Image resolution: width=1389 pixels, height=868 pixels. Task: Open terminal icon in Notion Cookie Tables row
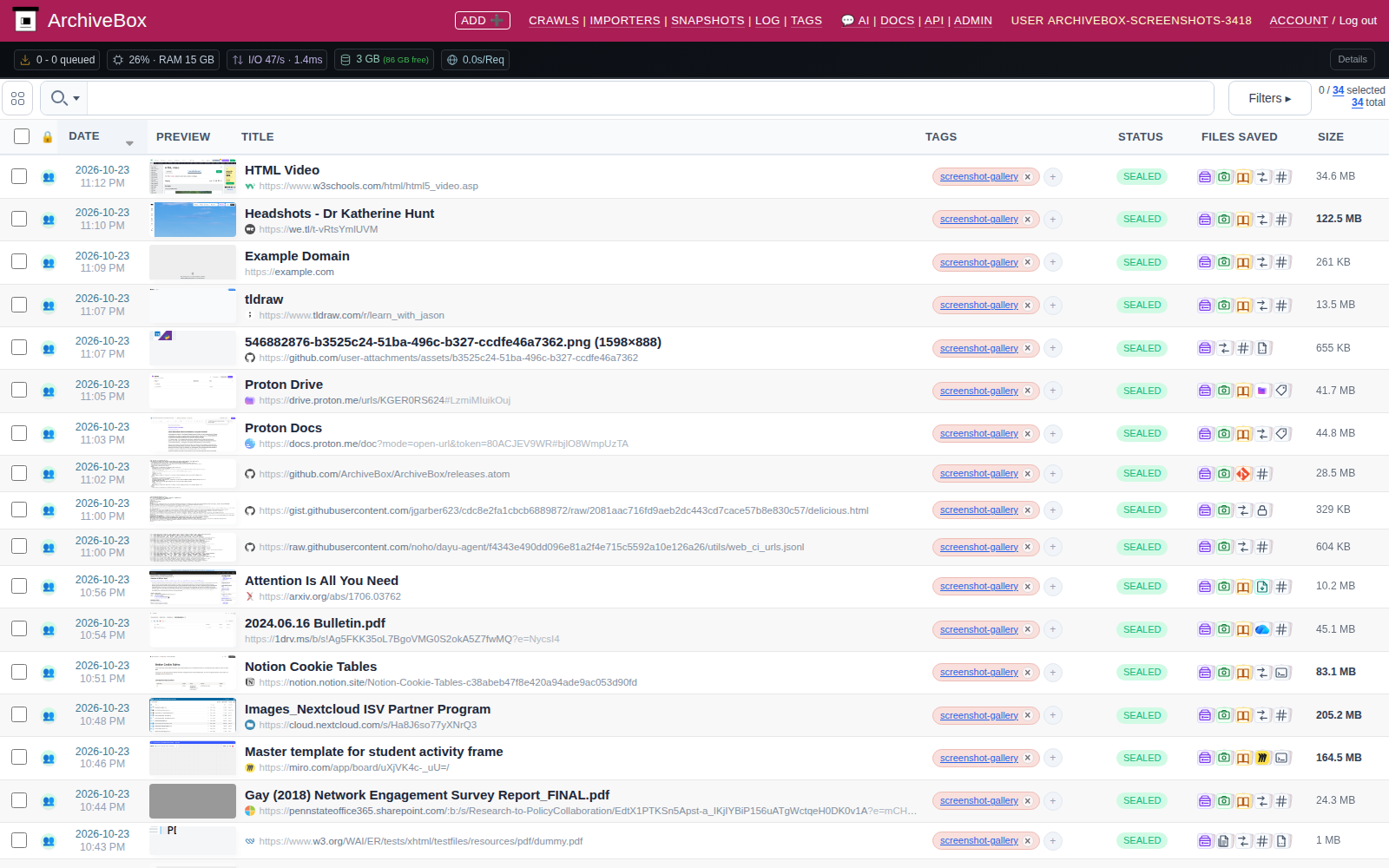tap(1281, 673)
